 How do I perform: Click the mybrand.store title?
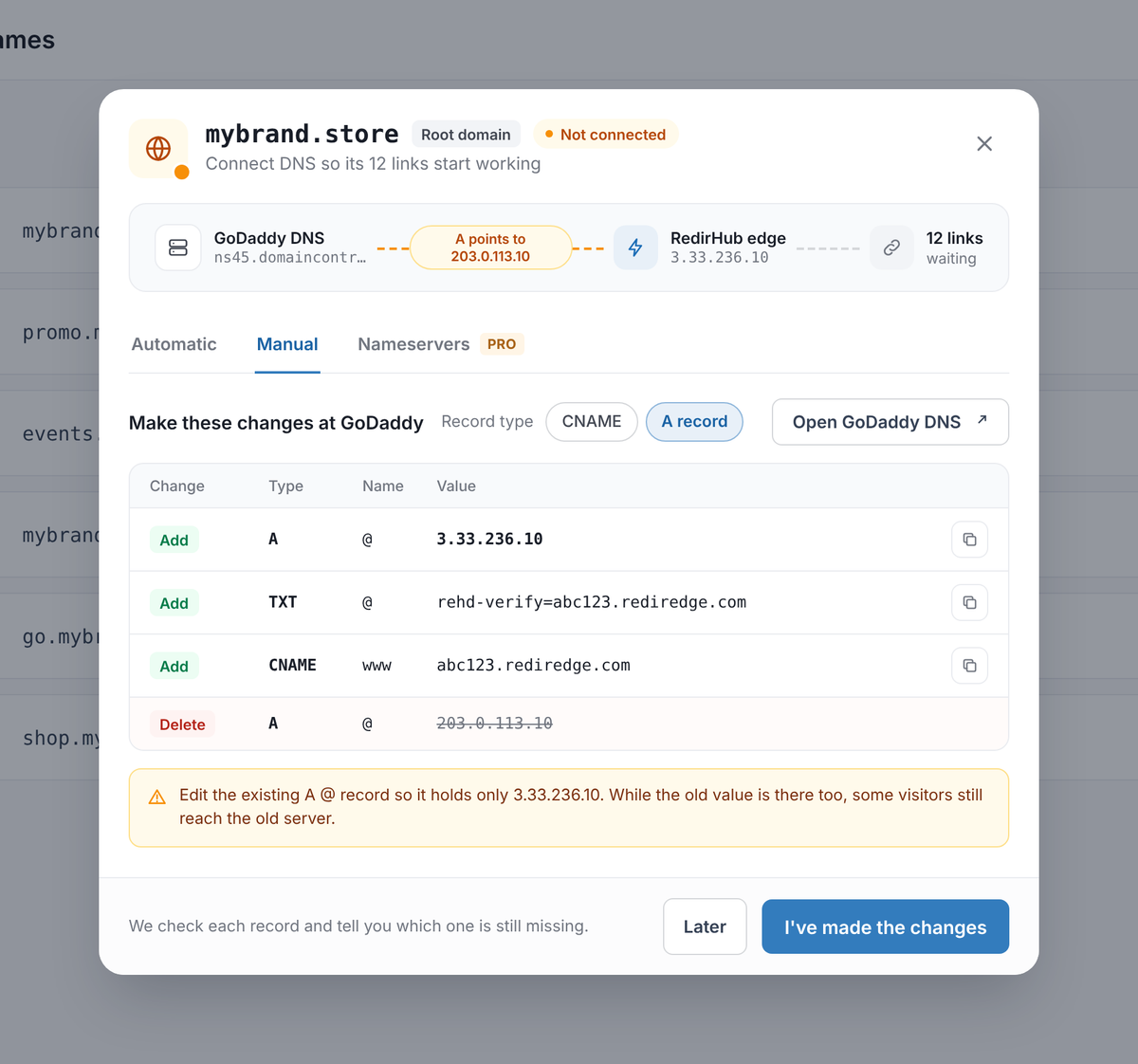coord(302,134)
